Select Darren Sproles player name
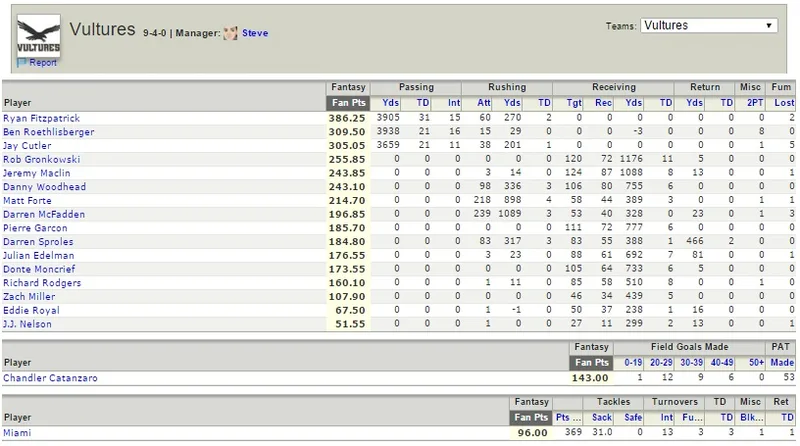800x446 pixels. coord(38,242)
